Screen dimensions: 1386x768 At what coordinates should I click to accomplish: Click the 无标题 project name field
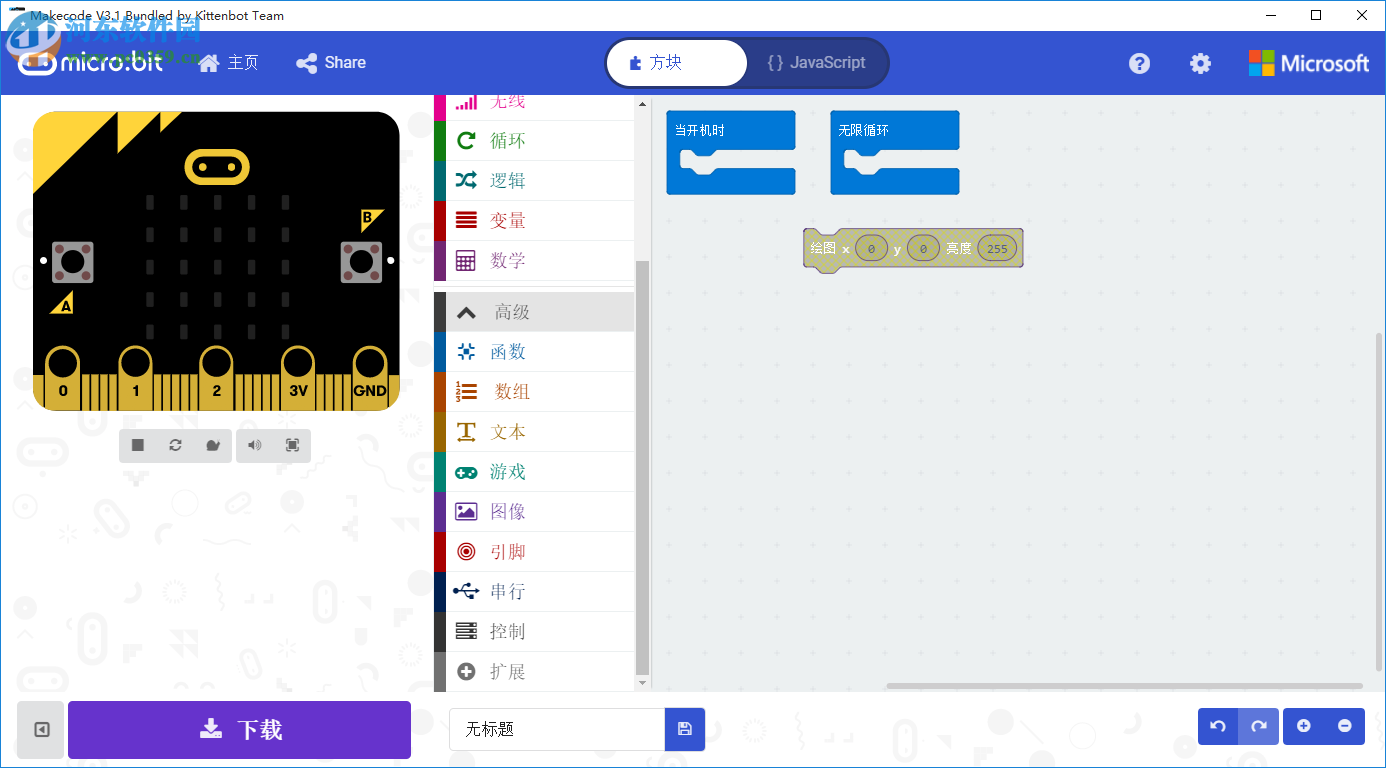coord(556,730)
